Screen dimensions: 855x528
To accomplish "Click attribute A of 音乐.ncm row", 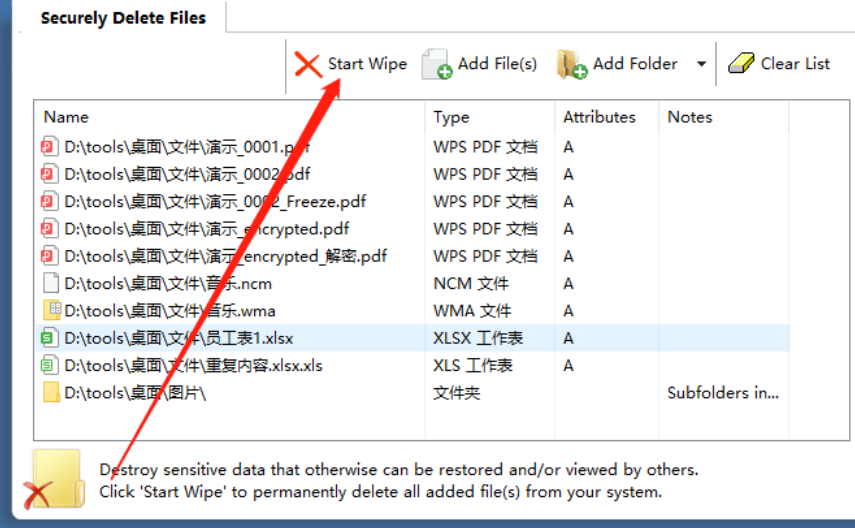I will click(x=568, y=283).
